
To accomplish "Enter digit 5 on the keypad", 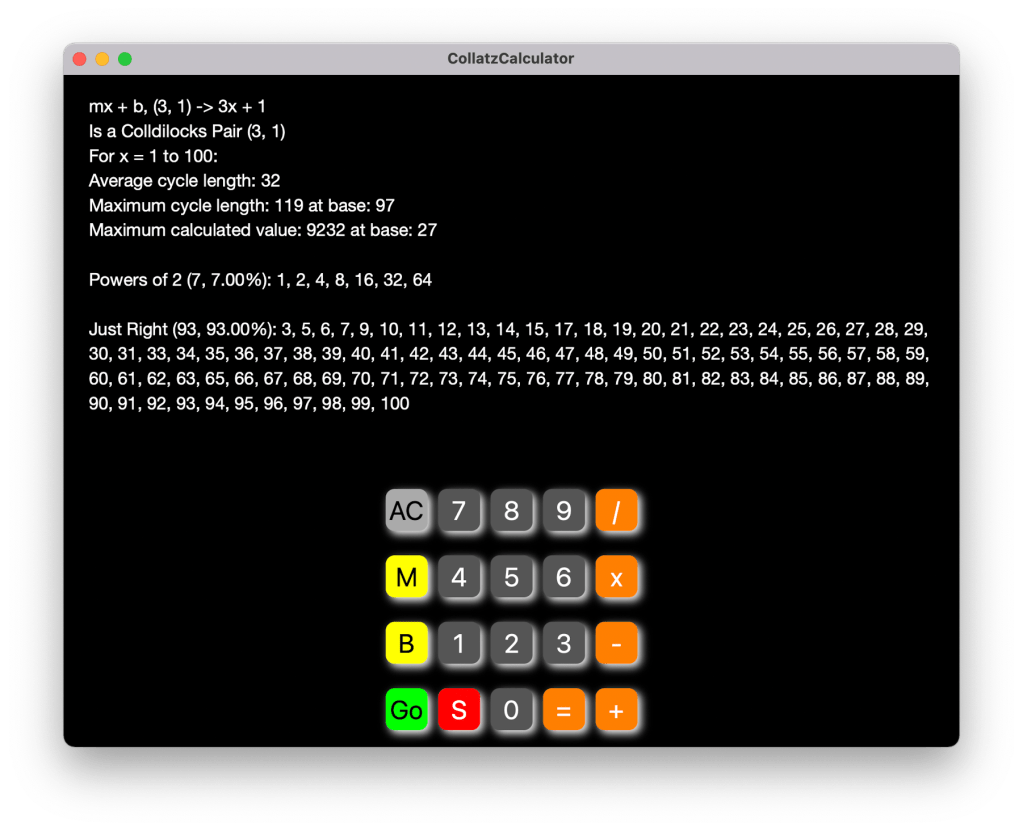I will [x=511, y=577].
